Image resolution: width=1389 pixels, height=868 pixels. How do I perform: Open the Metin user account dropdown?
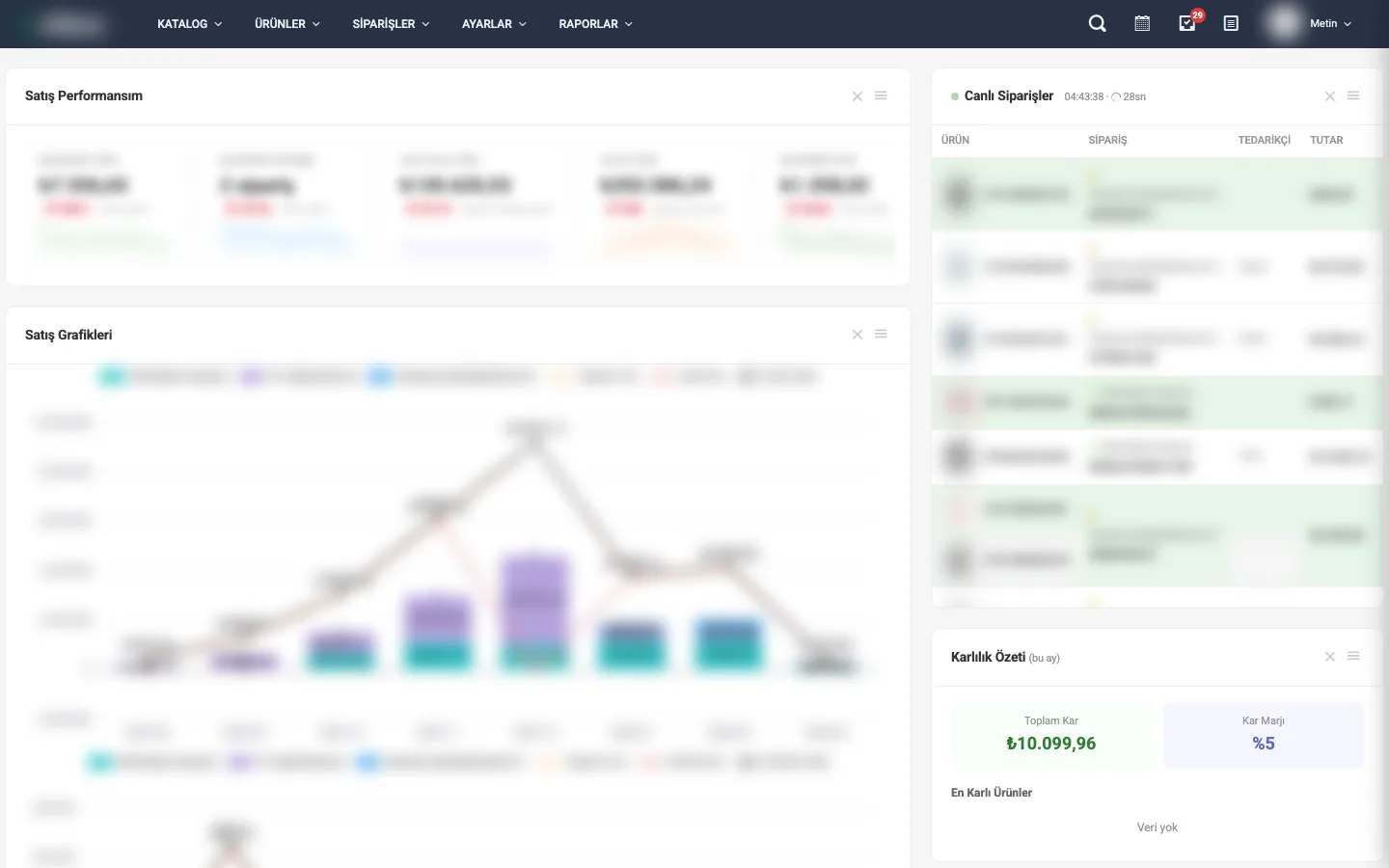click(1329, 24)
